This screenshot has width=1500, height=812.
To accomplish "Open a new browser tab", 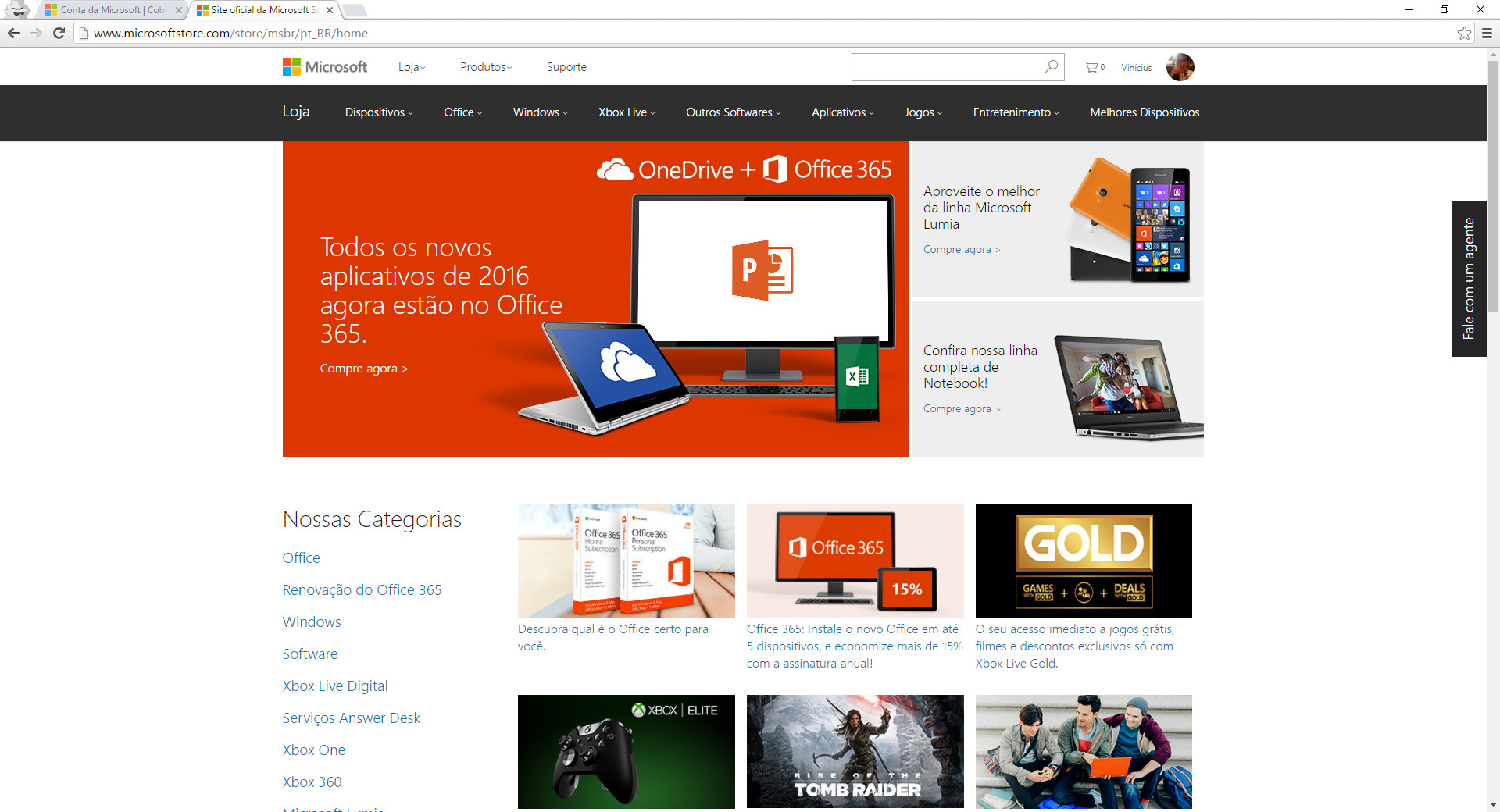I will pyautogui.click(x=354, y=10).
